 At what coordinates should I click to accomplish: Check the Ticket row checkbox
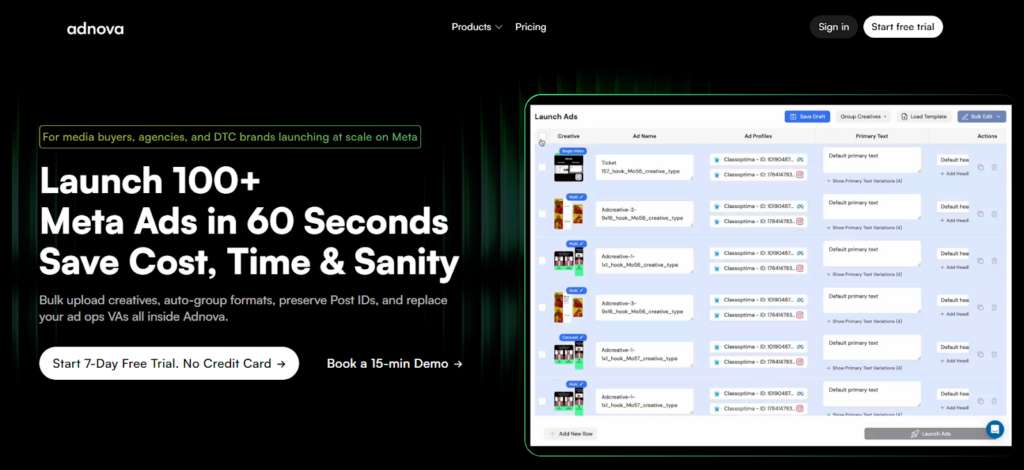(542, 167)
